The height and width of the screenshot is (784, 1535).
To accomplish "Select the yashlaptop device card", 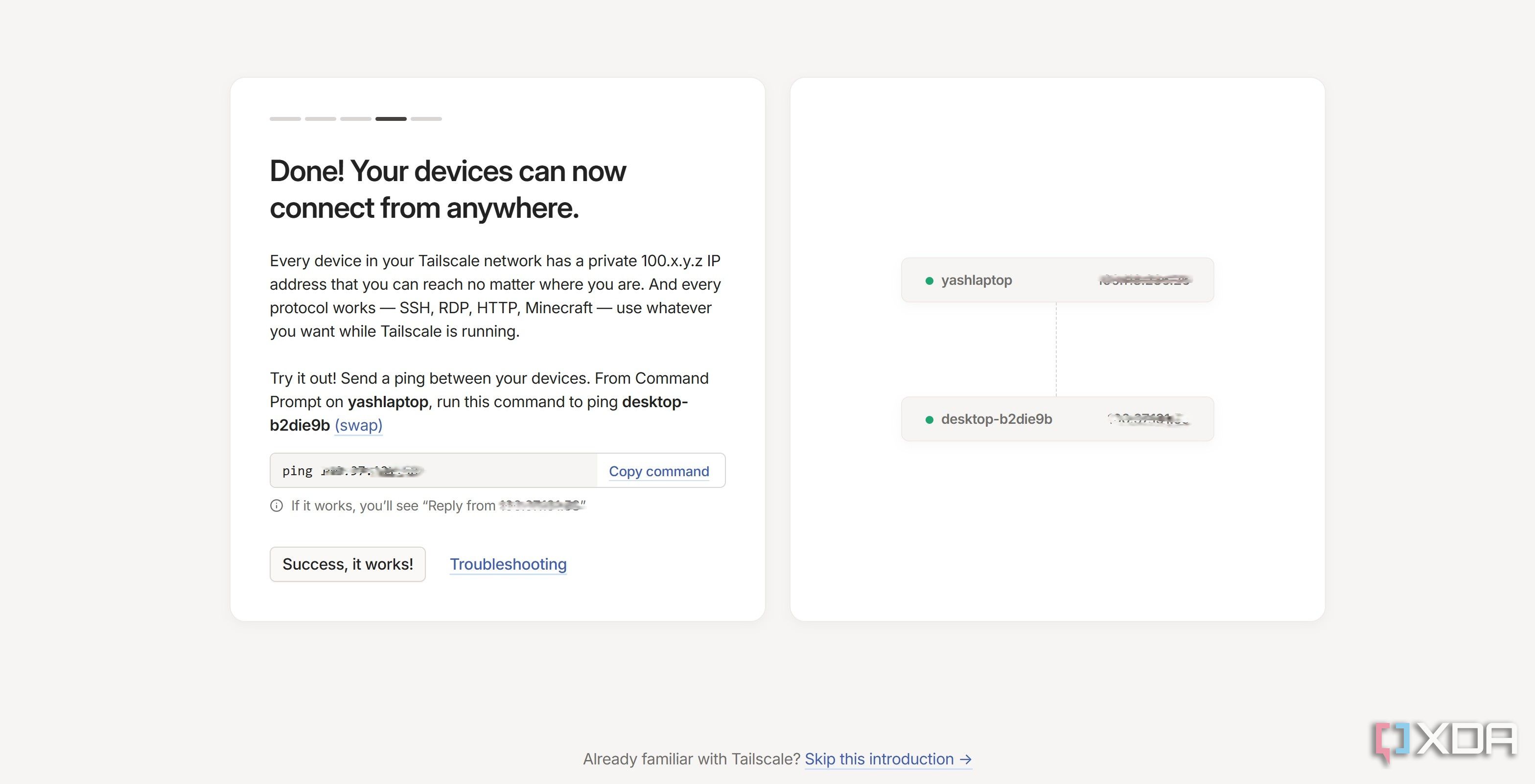I will coord(1057,280).
